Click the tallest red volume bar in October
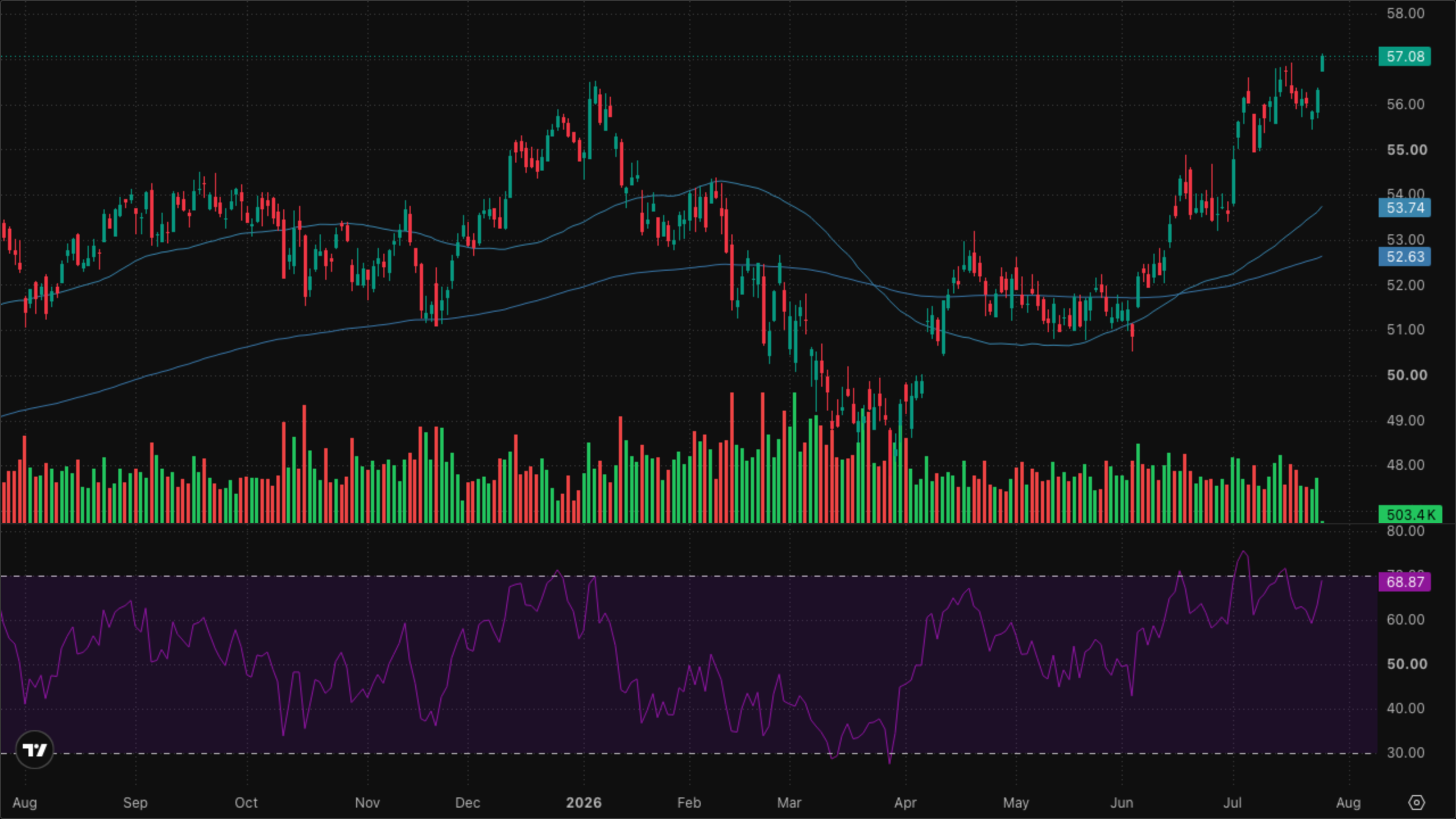Image resolution: width=1456 pixels, height=819 pixels. tap(304, 464)
